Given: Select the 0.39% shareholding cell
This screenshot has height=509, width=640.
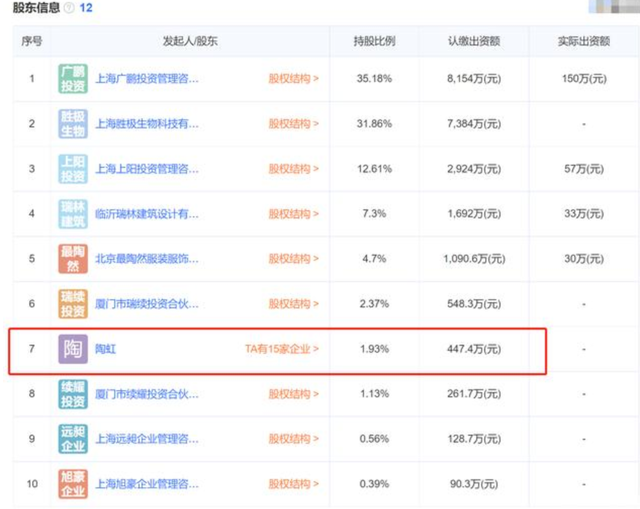Looking at the screenshot, I should pyautogui.click(x=374, y=484).
